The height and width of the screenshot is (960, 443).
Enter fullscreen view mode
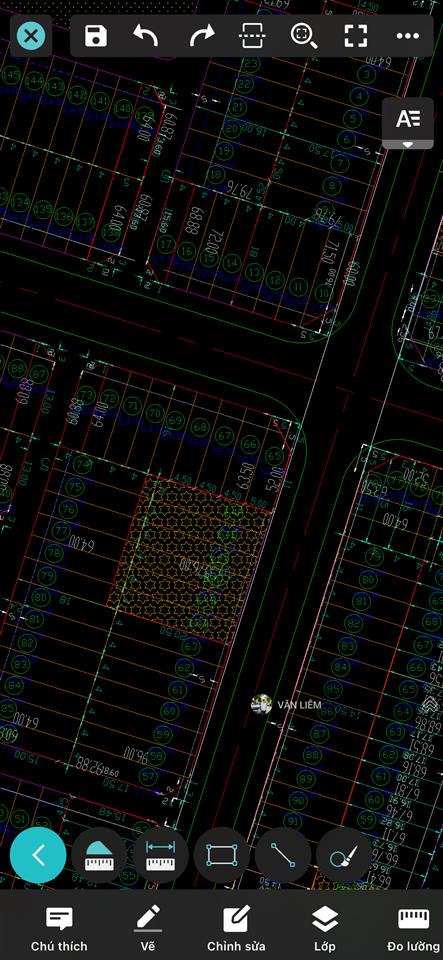[356, 36]
